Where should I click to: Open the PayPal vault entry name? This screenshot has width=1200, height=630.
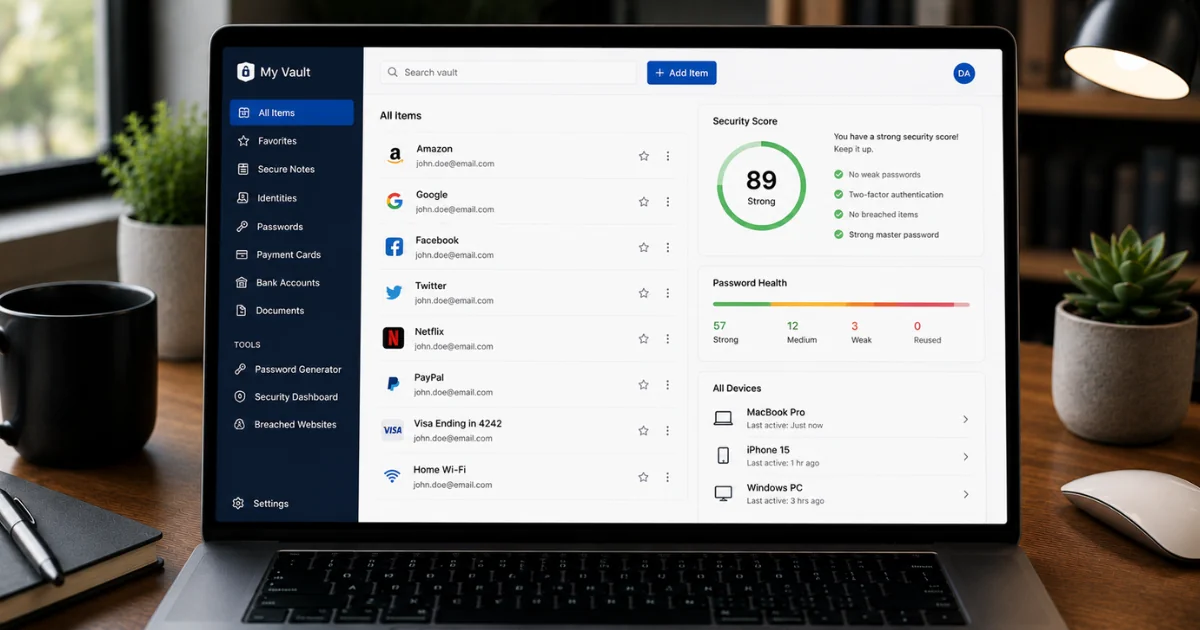point(429,377)
